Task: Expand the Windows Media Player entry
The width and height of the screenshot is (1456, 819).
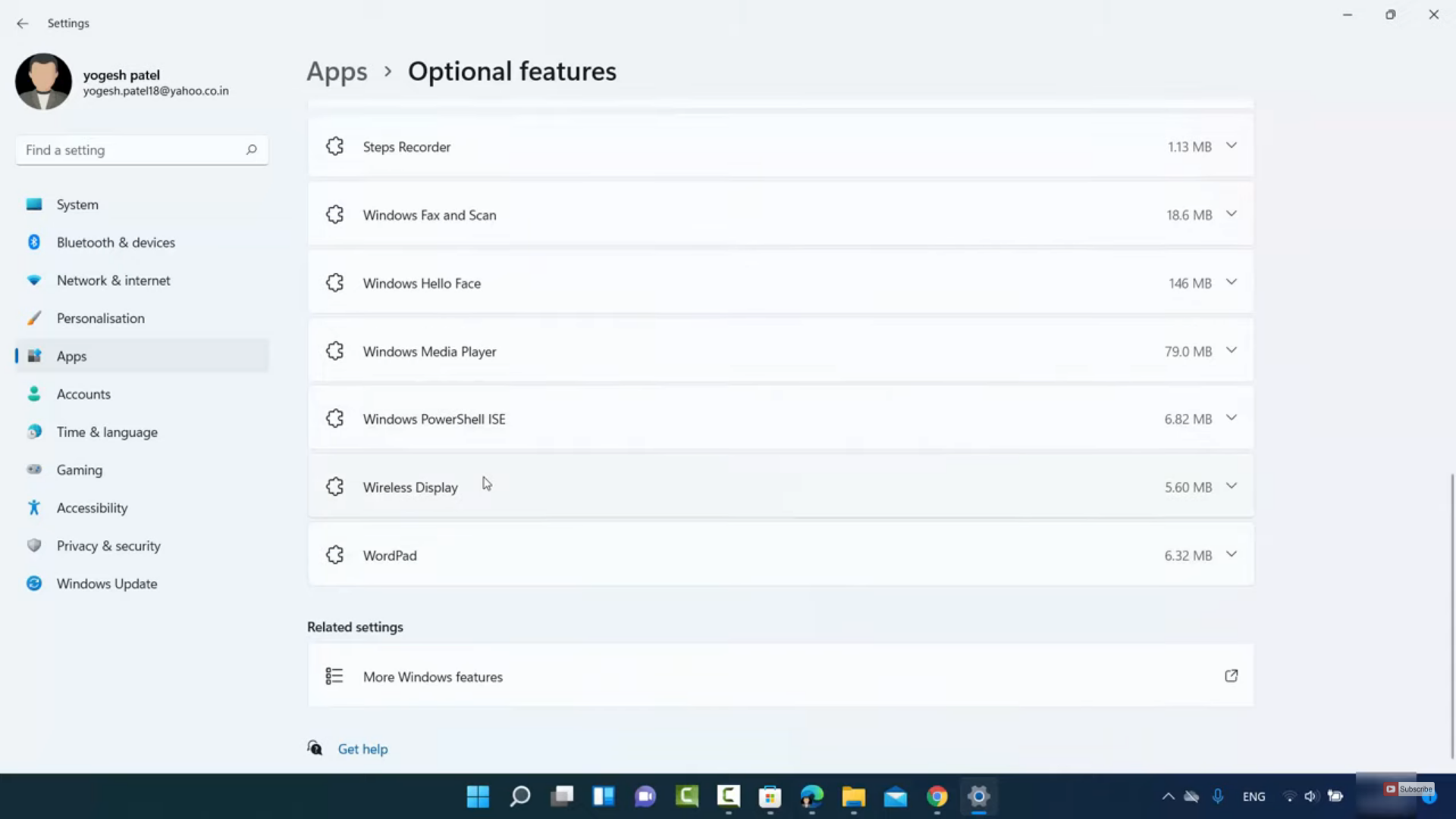Action: click(1232, 350)
